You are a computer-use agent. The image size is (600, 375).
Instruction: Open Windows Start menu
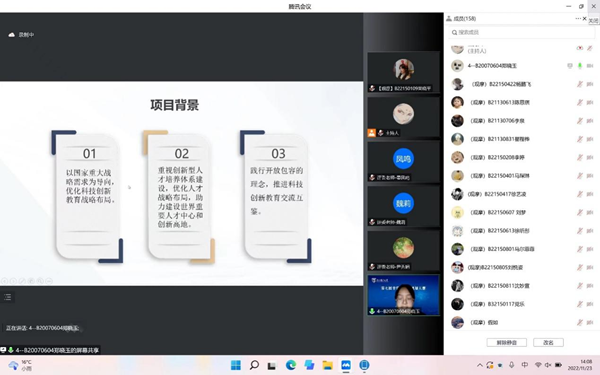[236, 365]
